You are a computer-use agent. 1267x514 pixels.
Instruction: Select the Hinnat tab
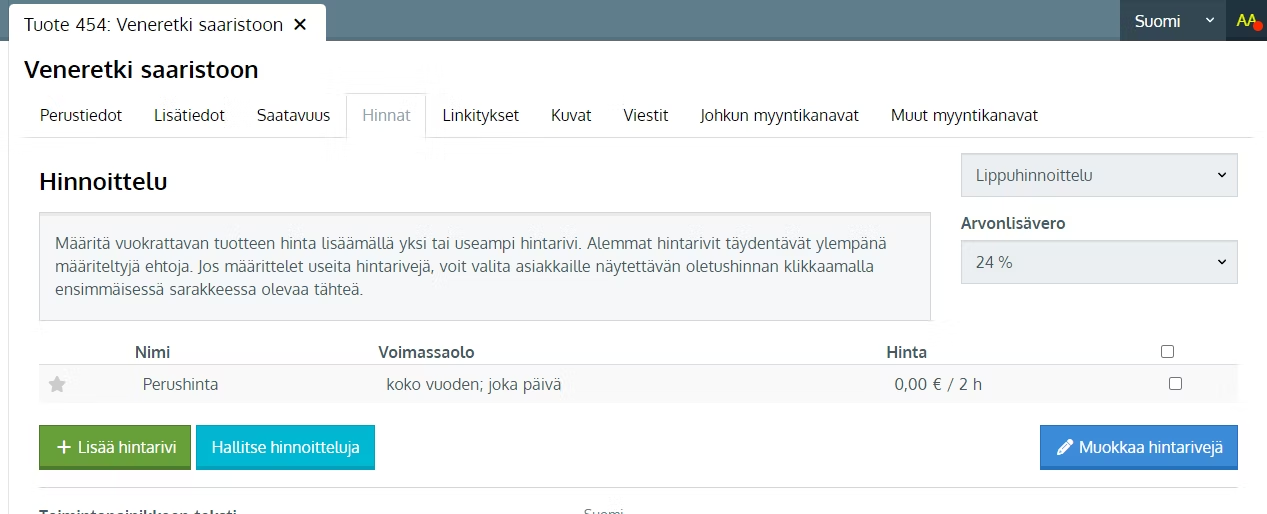386,115
